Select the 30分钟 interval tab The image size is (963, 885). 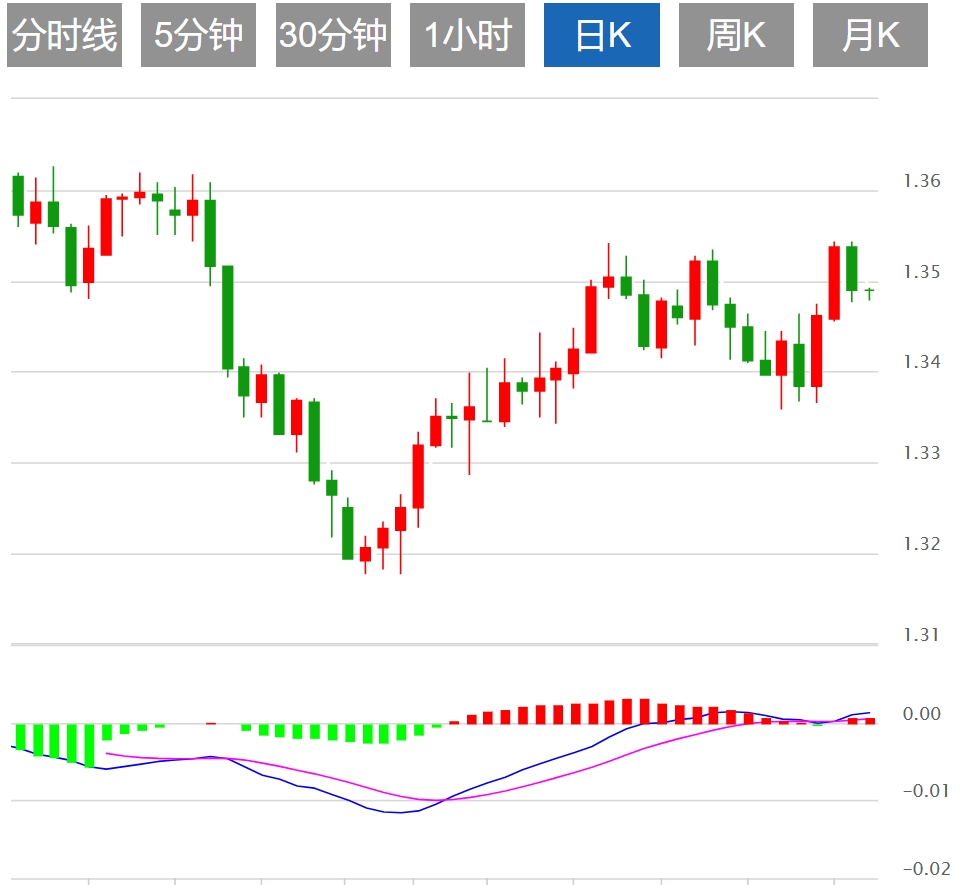pyautogui.click(x=333, y=35)
